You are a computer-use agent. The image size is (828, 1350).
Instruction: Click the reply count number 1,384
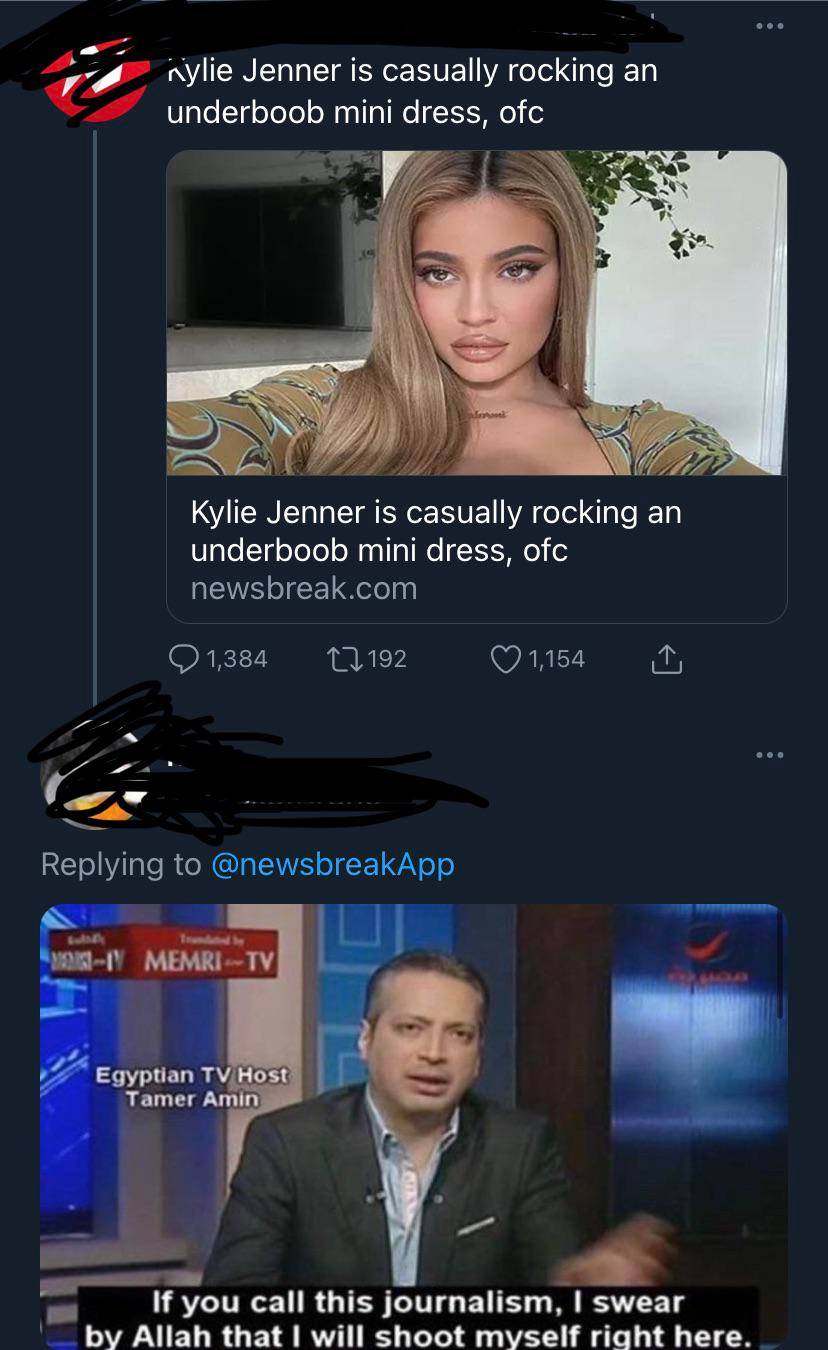coord(236,658)
